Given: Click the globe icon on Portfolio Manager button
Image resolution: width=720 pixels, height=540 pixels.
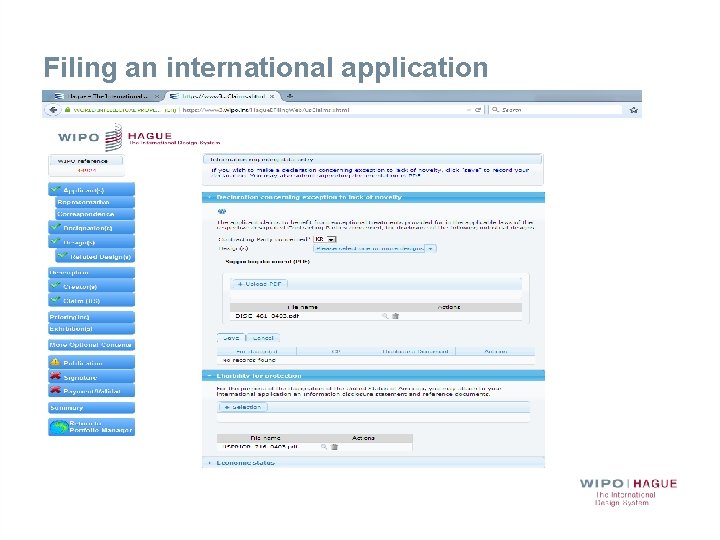Looking at the screenshot, I should (x=59, y=427).
